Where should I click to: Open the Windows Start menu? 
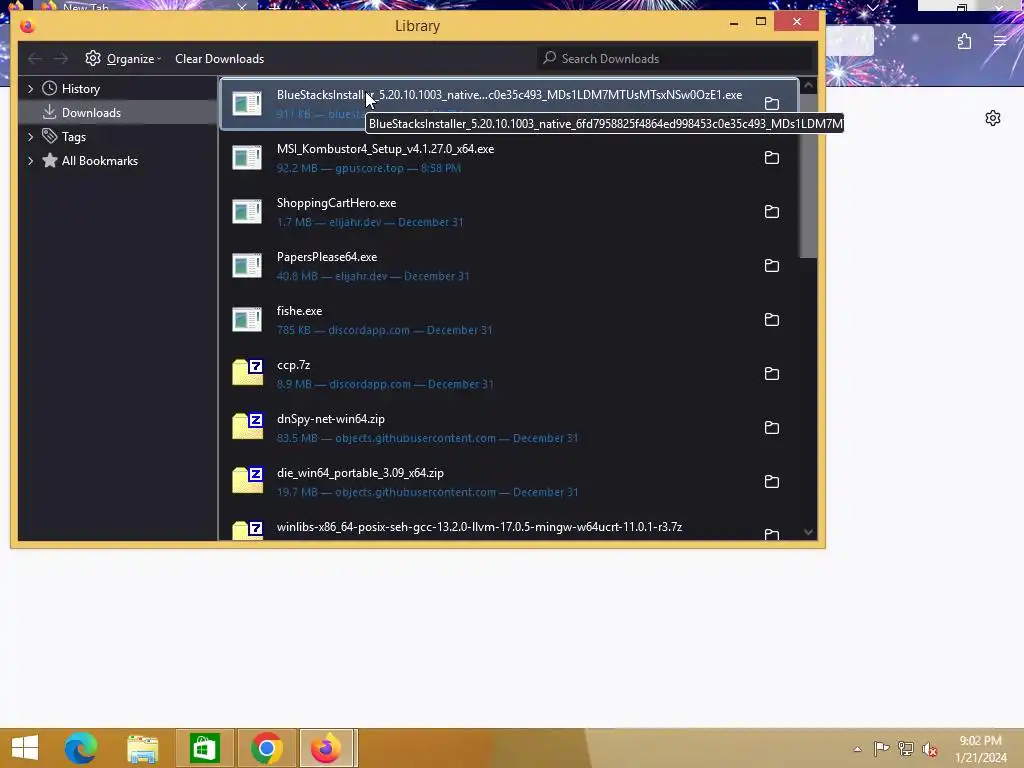[x=25, y=748]
